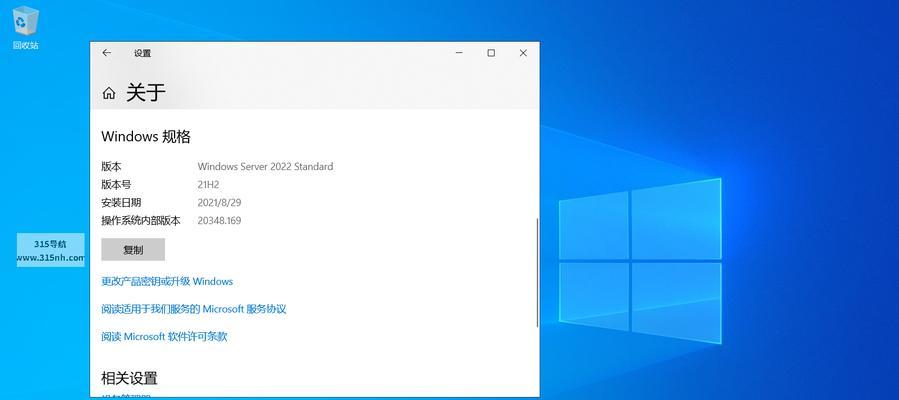Click the Settings window vertical scrollbar
This screenshot has height=400, width=899.
tap(537, 272)
